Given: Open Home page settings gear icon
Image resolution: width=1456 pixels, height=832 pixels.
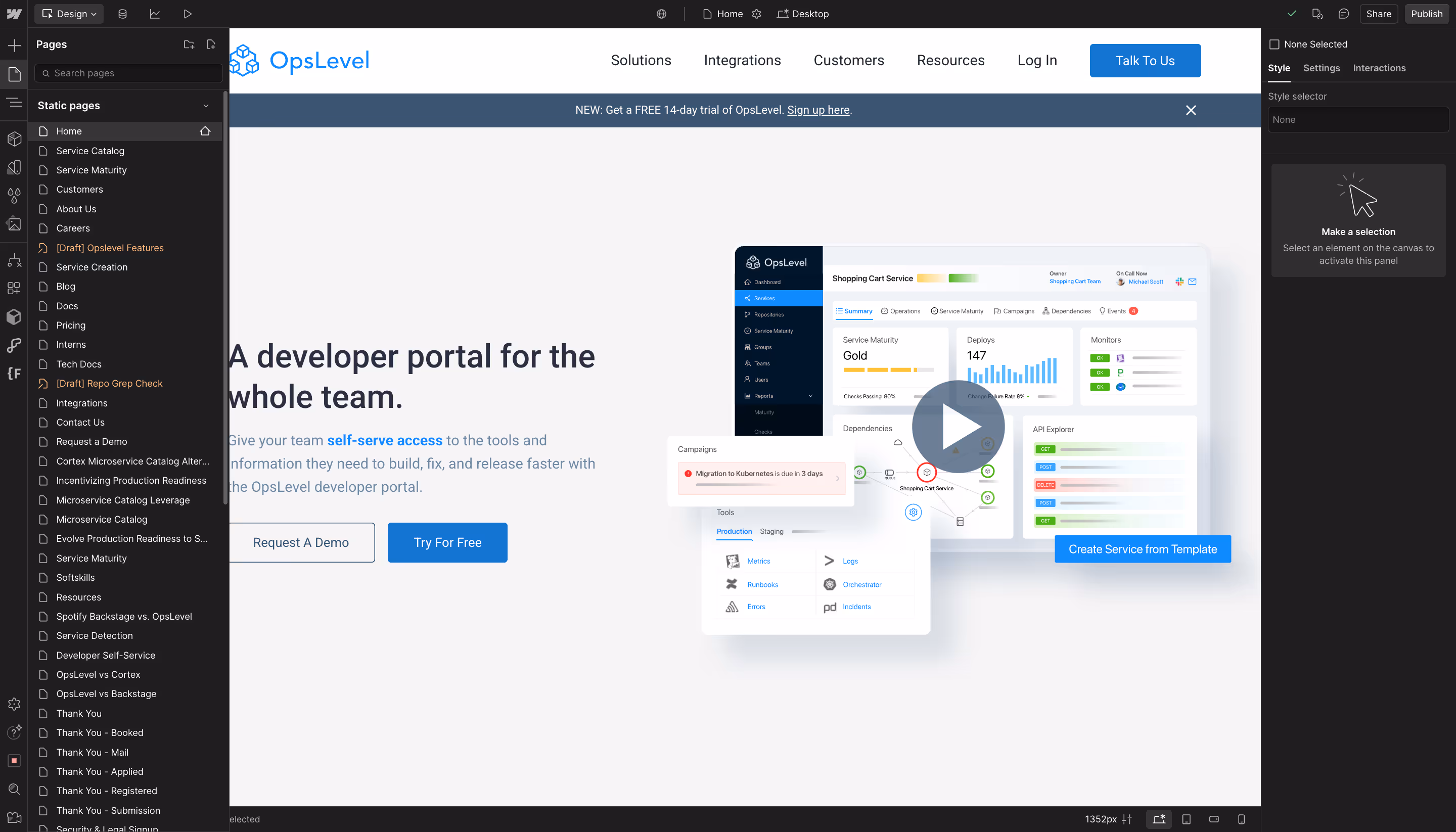Looking at the screenshot, I should click(757, 14).
